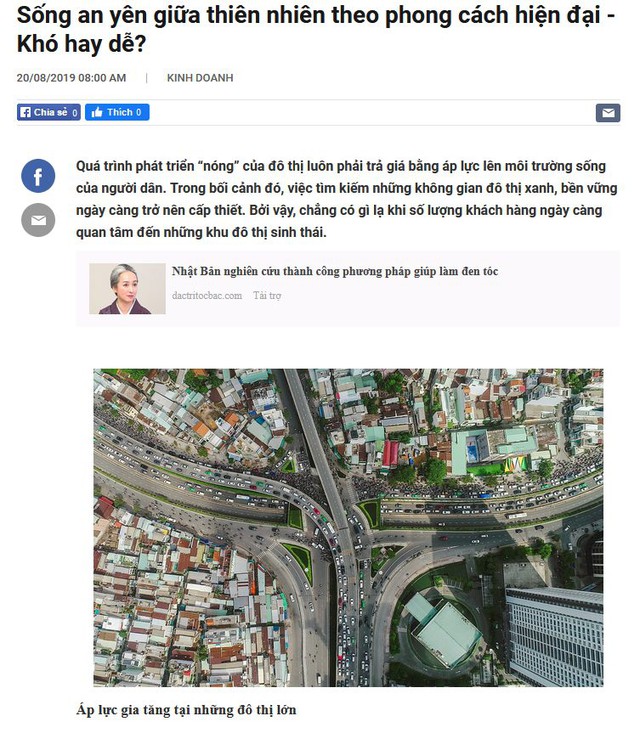Click the article headline Sống an yên
Image resolution: width=640 pixels, height=733 pixels.
(316, 29)
